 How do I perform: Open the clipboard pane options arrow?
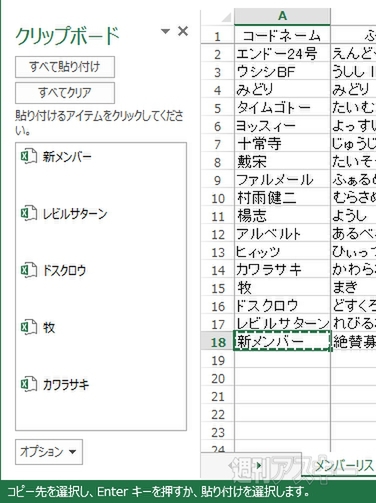(x=165, y=31)
